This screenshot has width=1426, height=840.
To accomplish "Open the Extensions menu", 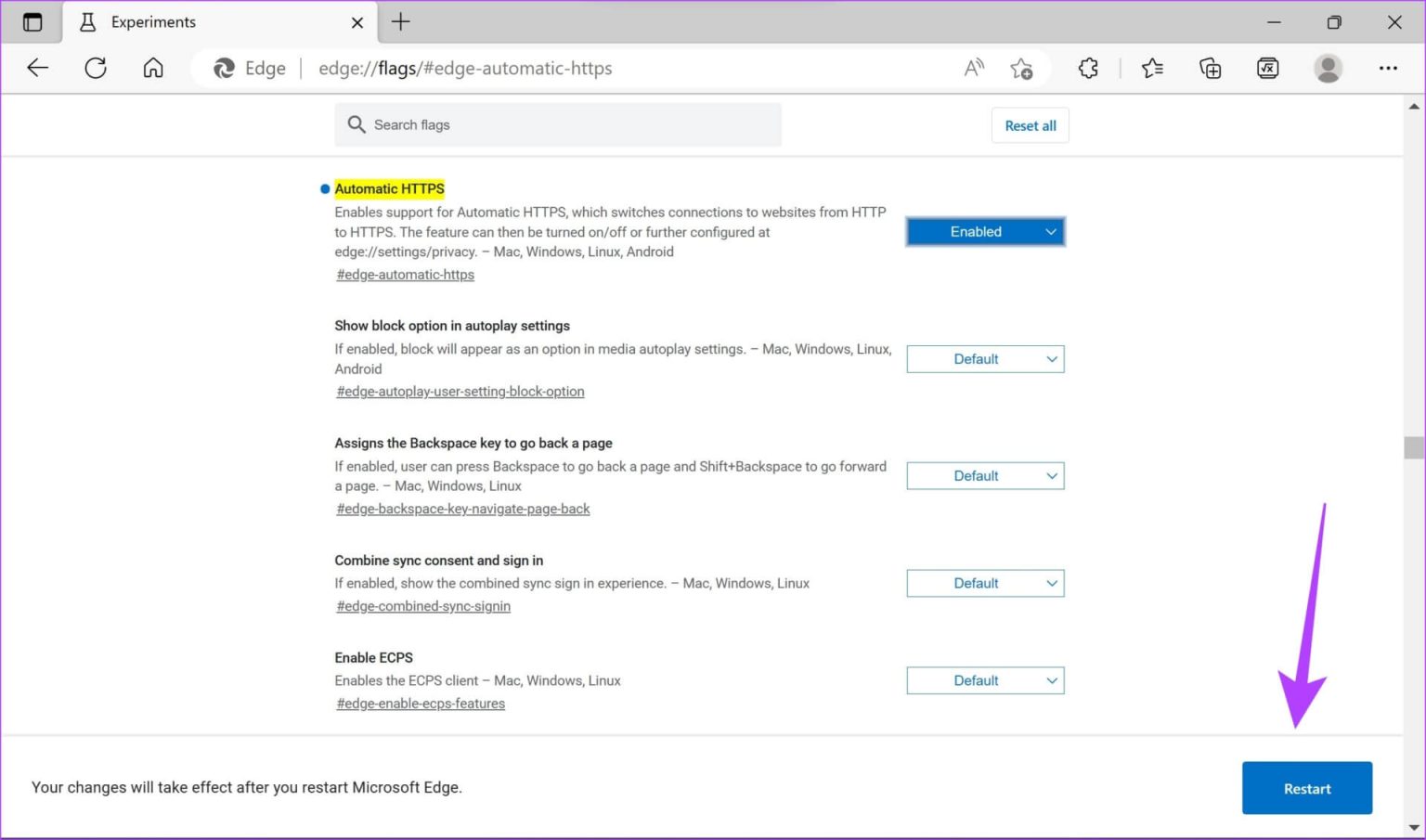I will click(x=1087, y=68).
